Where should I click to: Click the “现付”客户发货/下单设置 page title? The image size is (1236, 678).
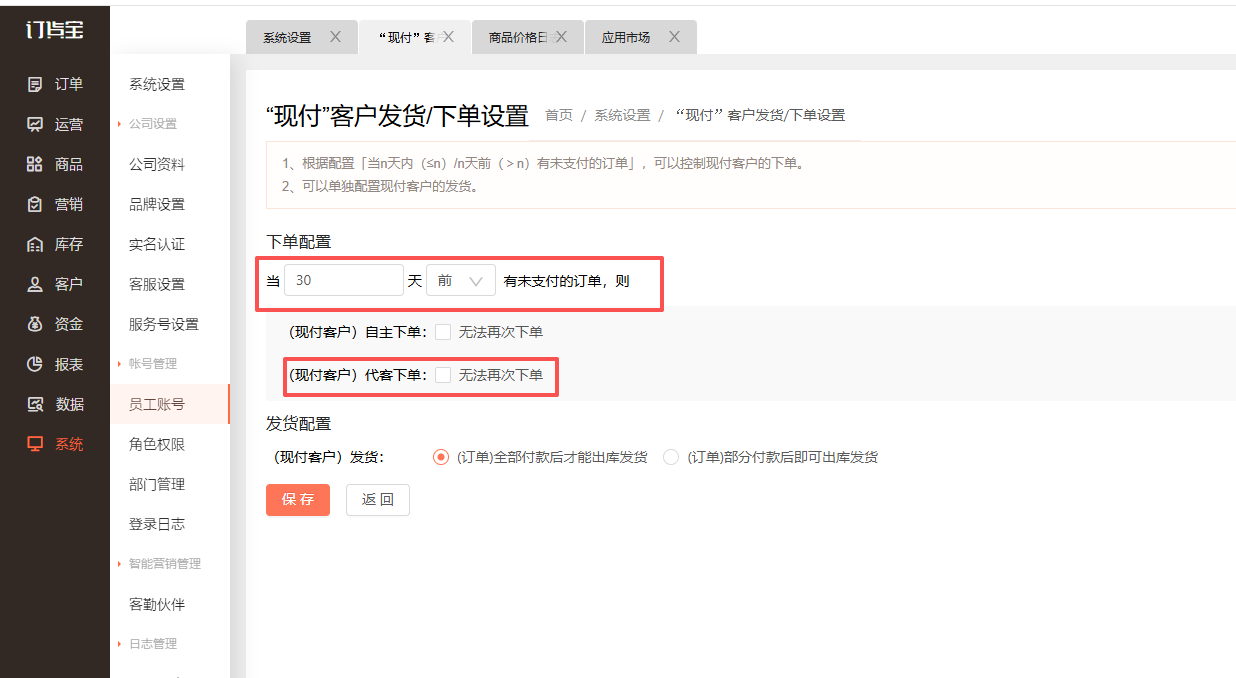coord(397,116)
